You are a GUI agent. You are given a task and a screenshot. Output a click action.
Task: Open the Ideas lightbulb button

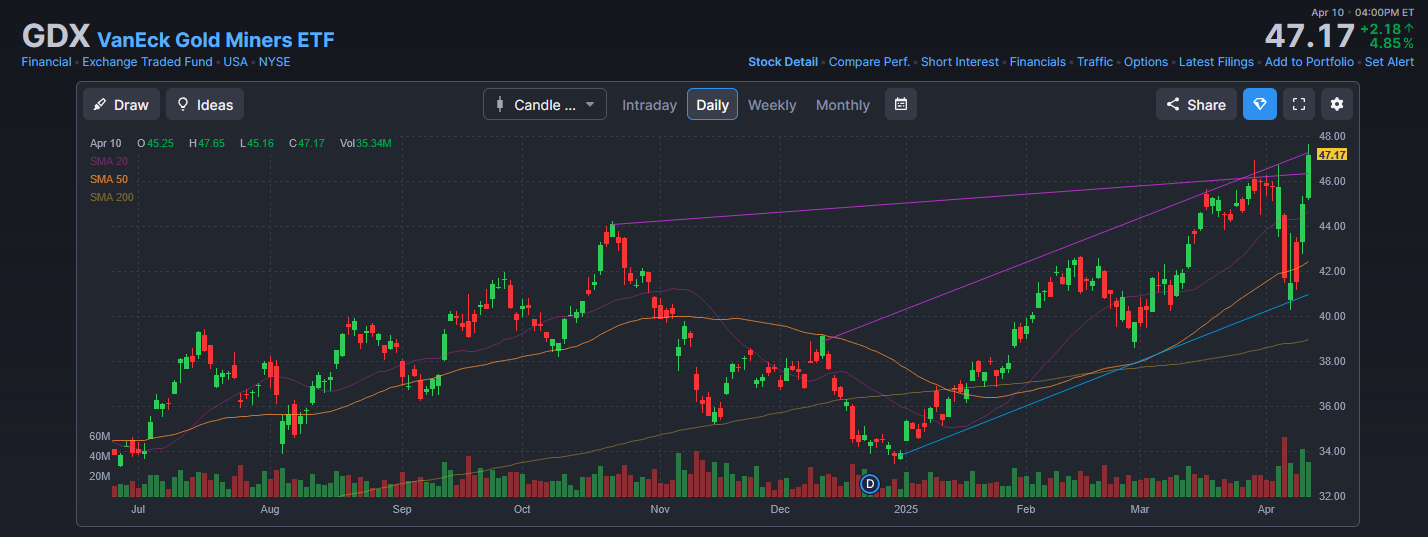click(x=204, y=105)
